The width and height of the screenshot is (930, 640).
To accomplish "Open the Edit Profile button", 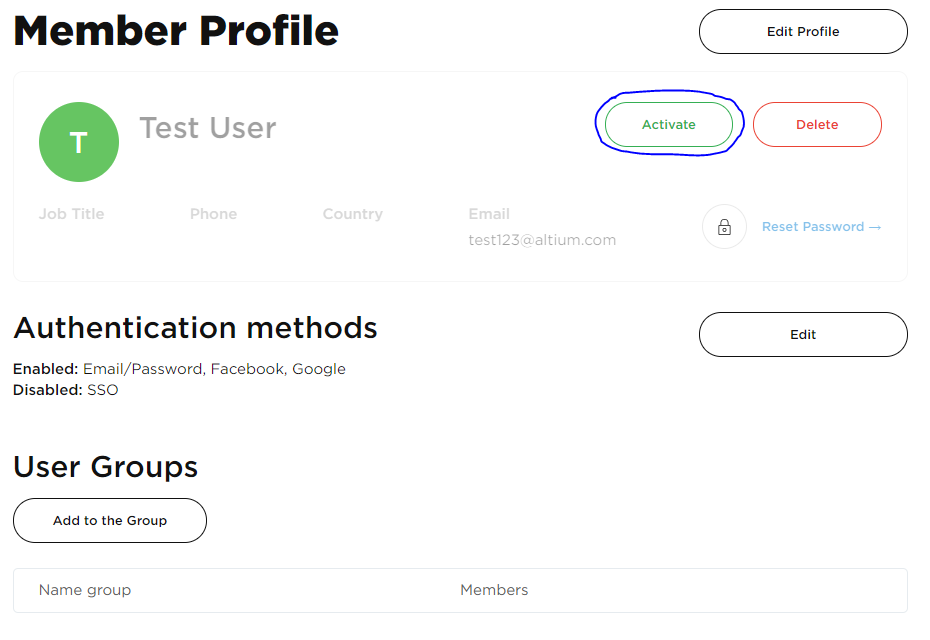I will click(803, 32).
